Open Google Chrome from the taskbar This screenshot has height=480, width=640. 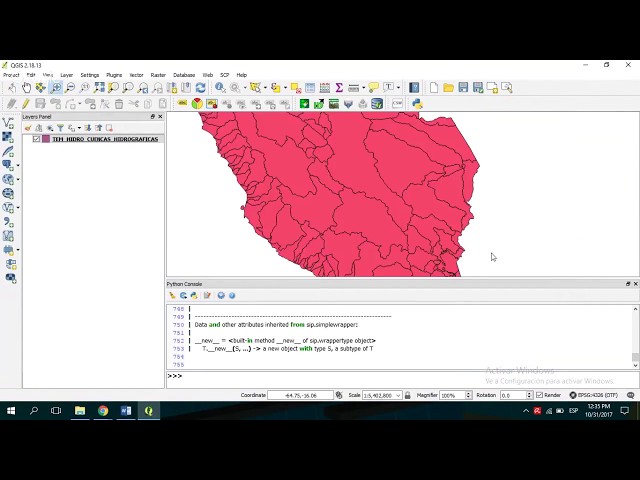103,411
